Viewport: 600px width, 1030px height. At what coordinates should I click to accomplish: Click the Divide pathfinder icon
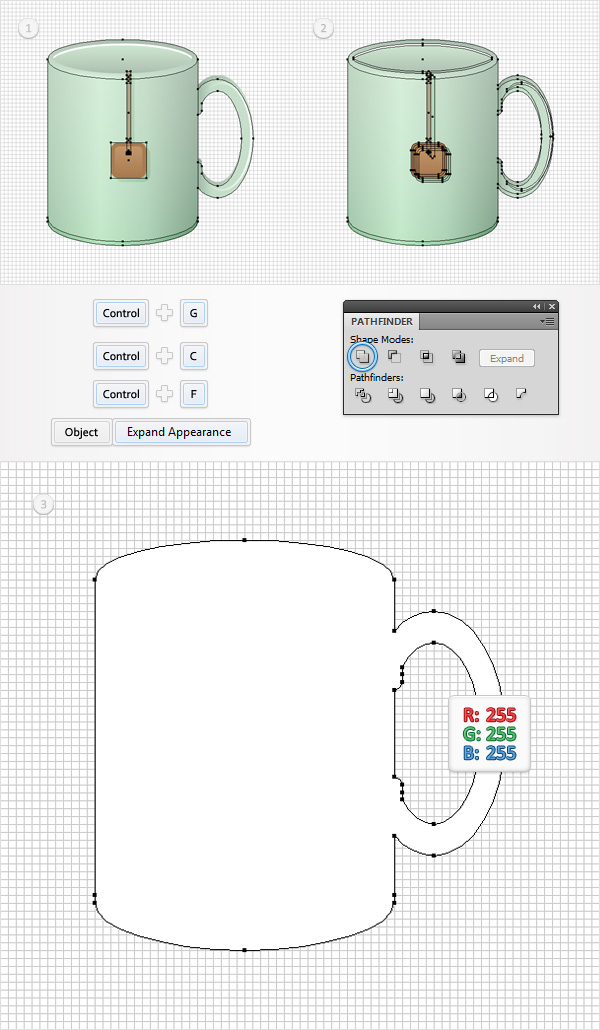click(363, 395)
